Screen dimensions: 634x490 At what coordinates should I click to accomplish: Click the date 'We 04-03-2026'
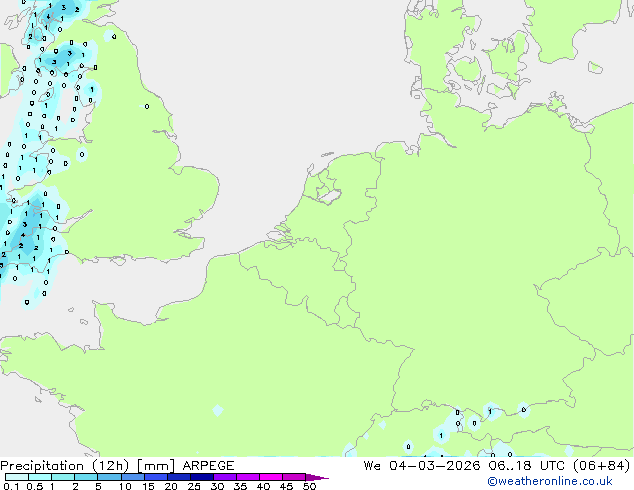coord(422,466)
